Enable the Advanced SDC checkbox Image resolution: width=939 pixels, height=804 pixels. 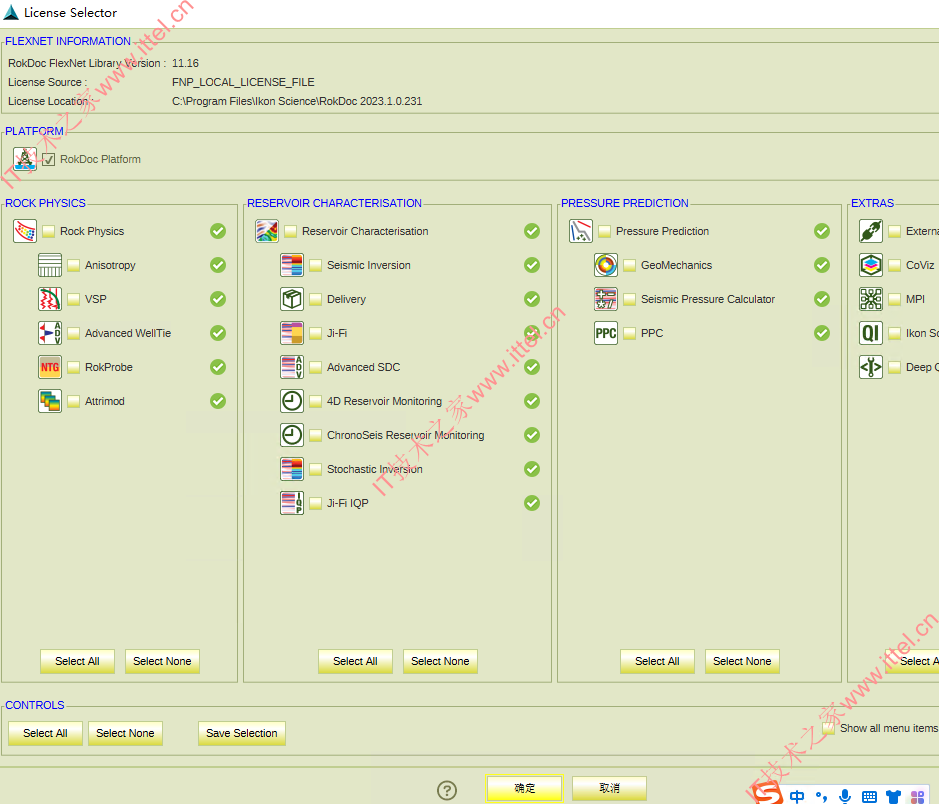(x=316, y=368)
